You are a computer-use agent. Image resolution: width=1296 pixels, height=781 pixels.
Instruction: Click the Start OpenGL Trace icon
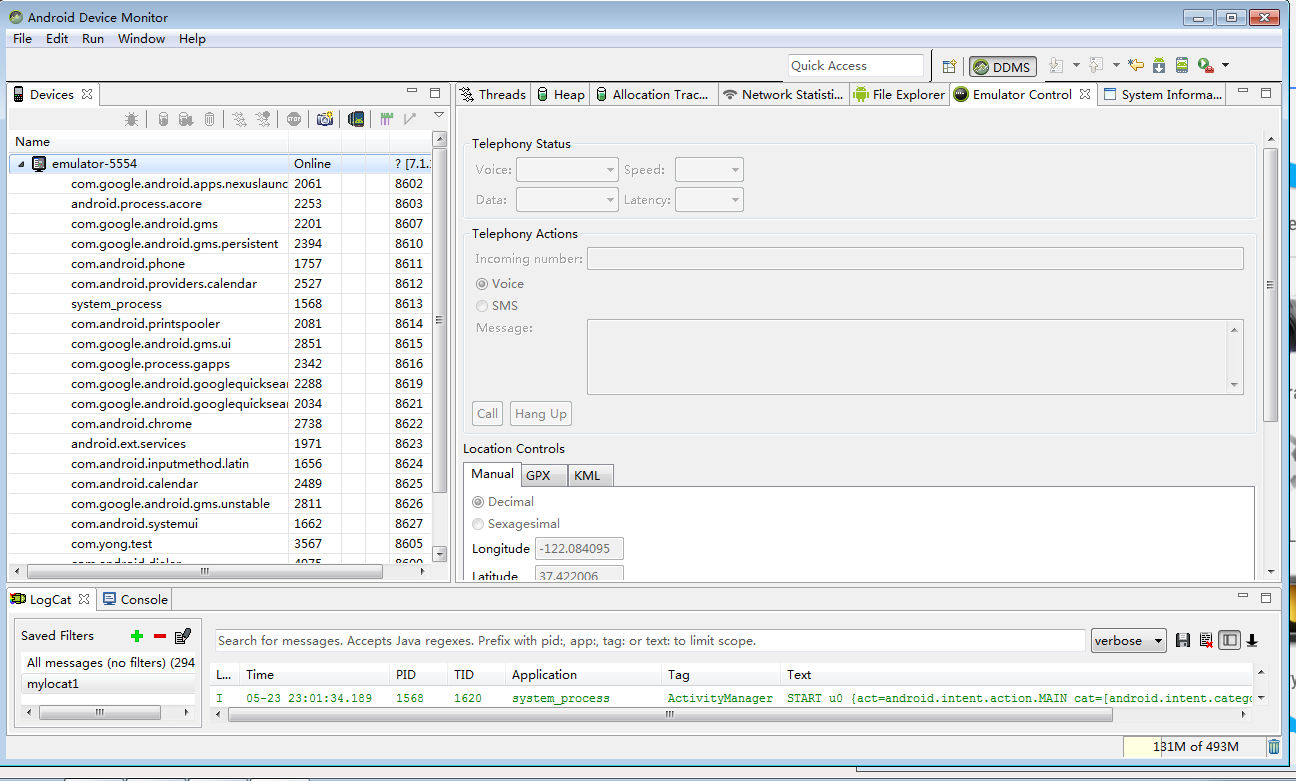coord(409,119)
